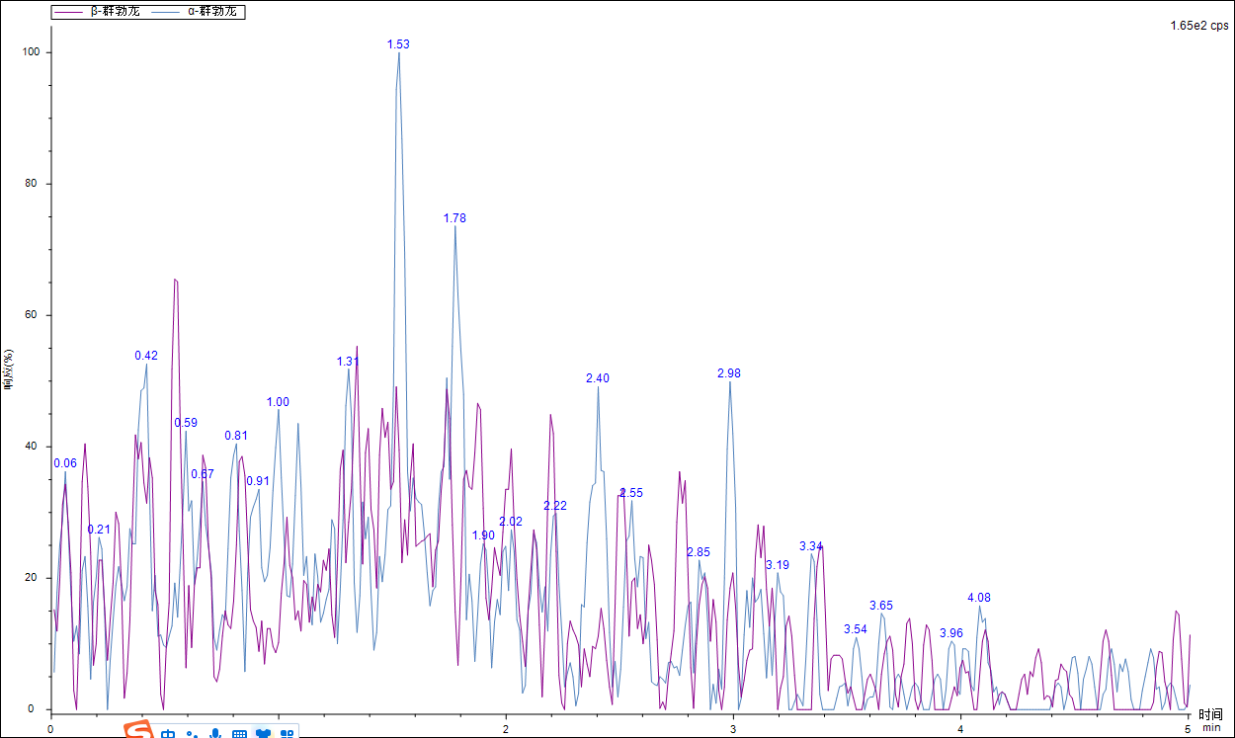This screenshot has width=1235, height=738.
Task: Click the skin (shirt) icon in IME bar
Action: coord(264,734)
